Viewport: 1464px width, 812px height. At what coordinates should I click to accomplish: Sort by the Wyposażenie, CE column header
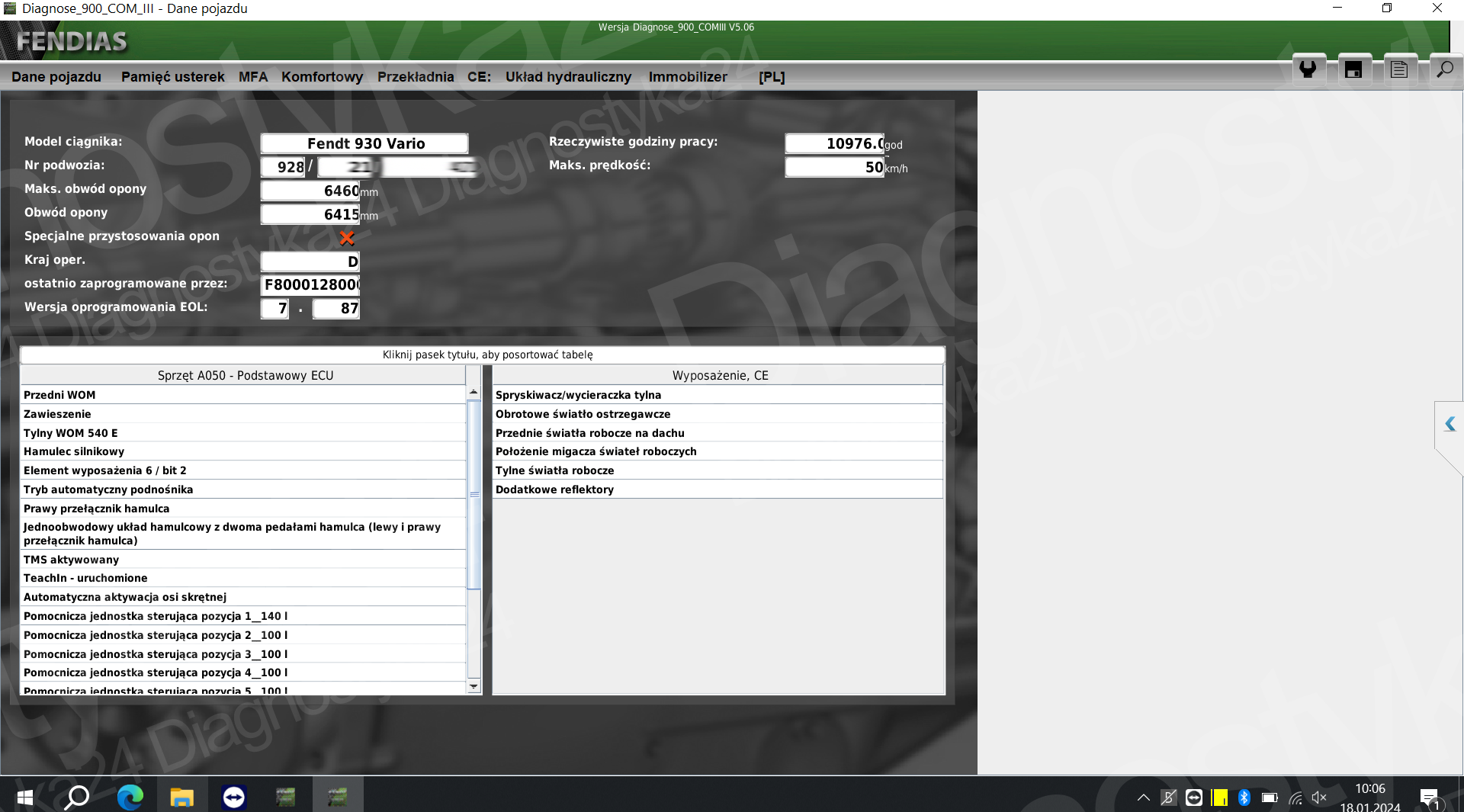[x=719, y=375]
